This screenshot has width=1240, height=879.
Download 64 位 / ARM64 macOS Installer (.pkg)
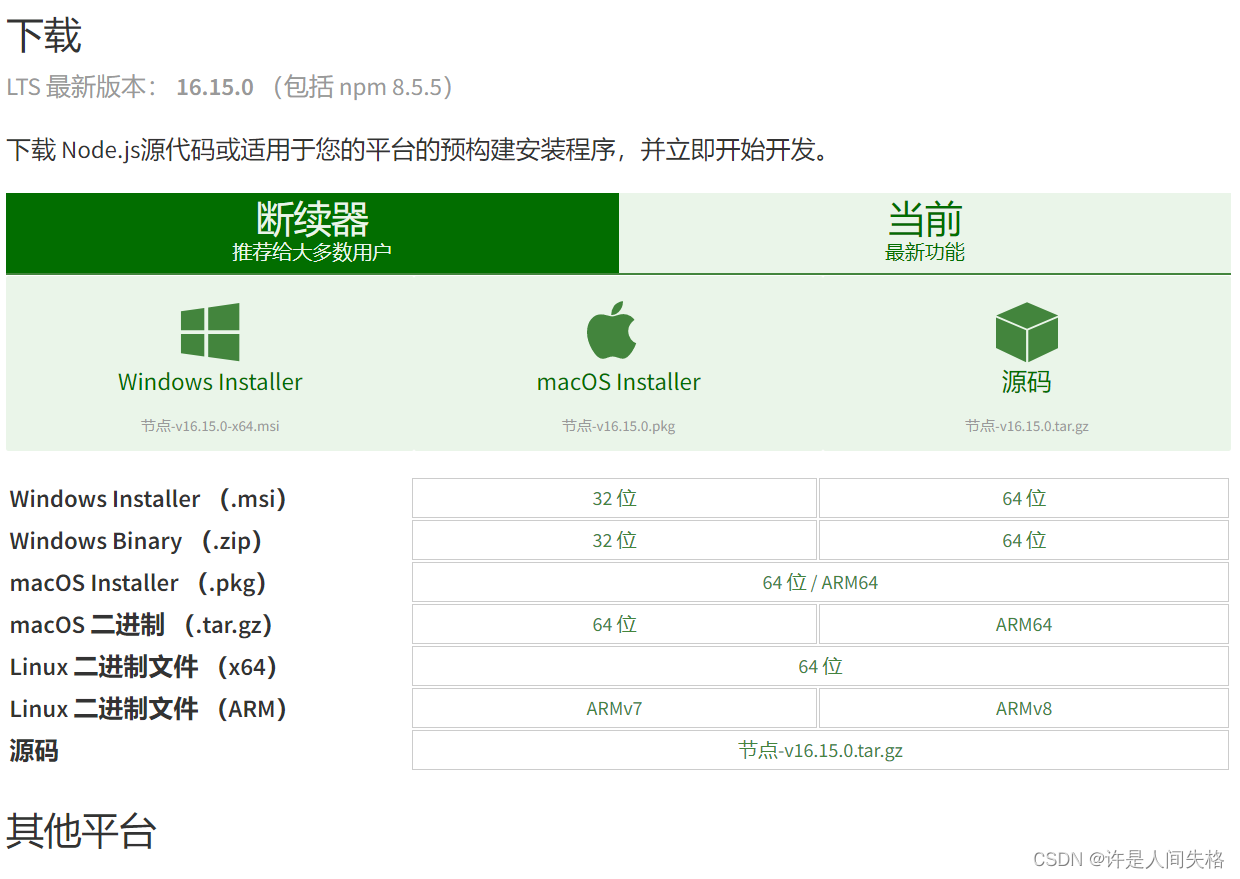coord(820,582)
